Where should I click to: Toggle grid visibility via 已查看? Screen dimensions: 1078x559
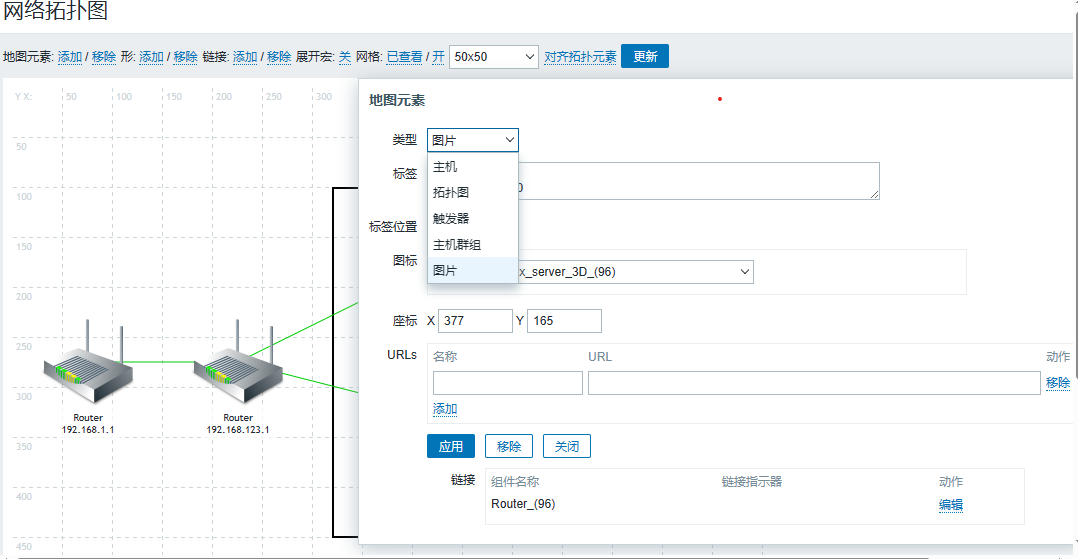click(x=404, y=57)
